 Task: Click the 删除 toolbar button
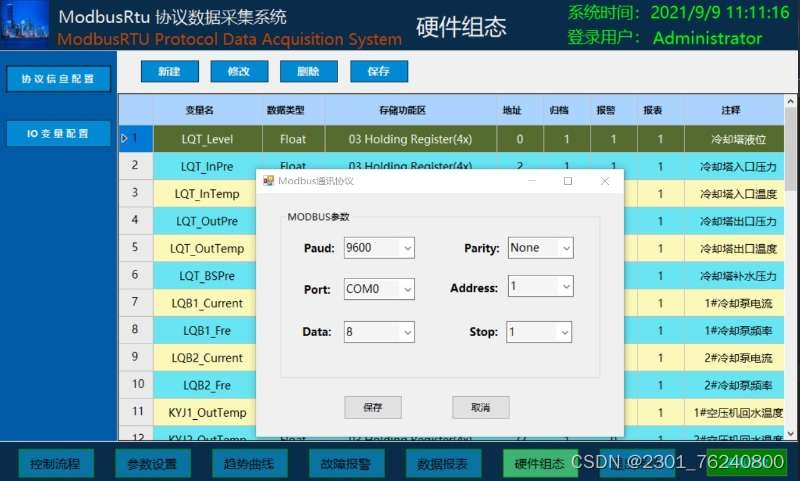coord(309,71)
